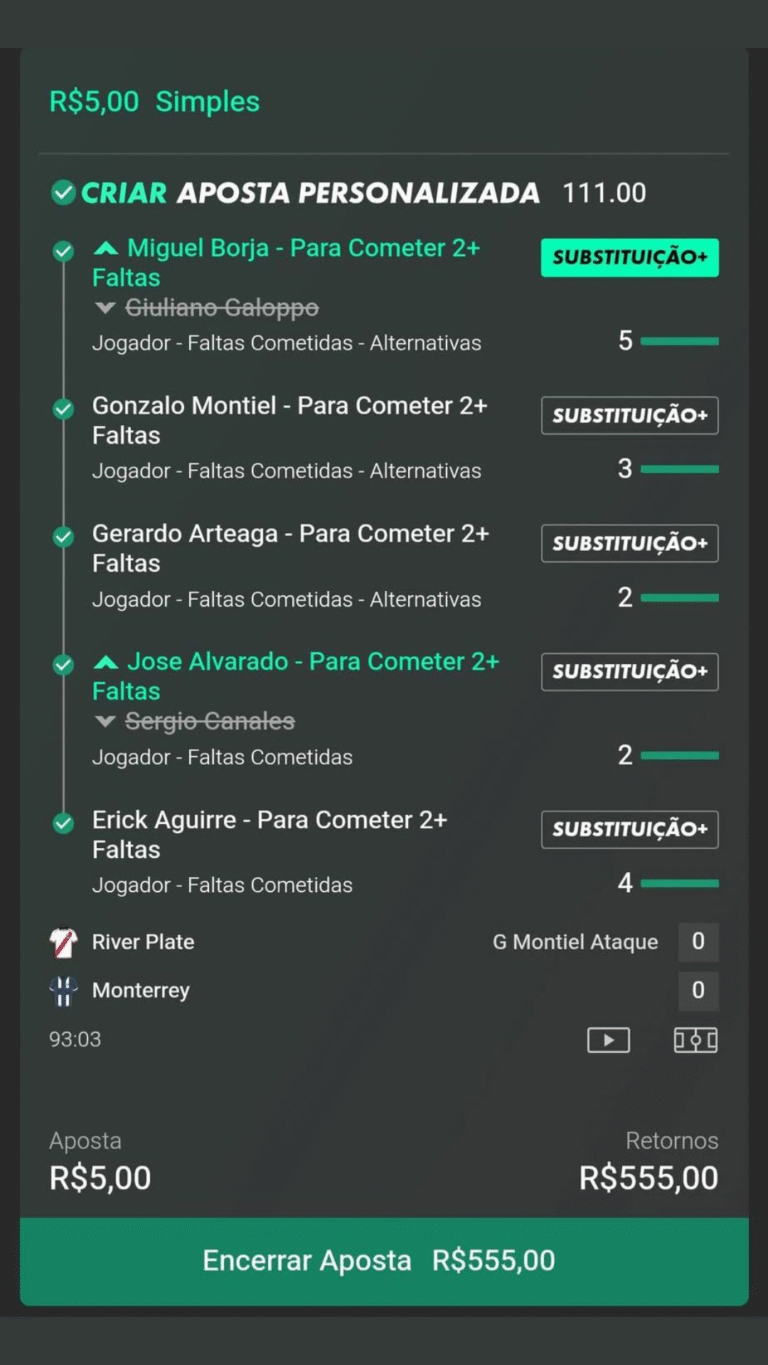Click the check icon next to Gonzalo Montiel
Screen dimensions: 768x1365
tap(63, 408)
